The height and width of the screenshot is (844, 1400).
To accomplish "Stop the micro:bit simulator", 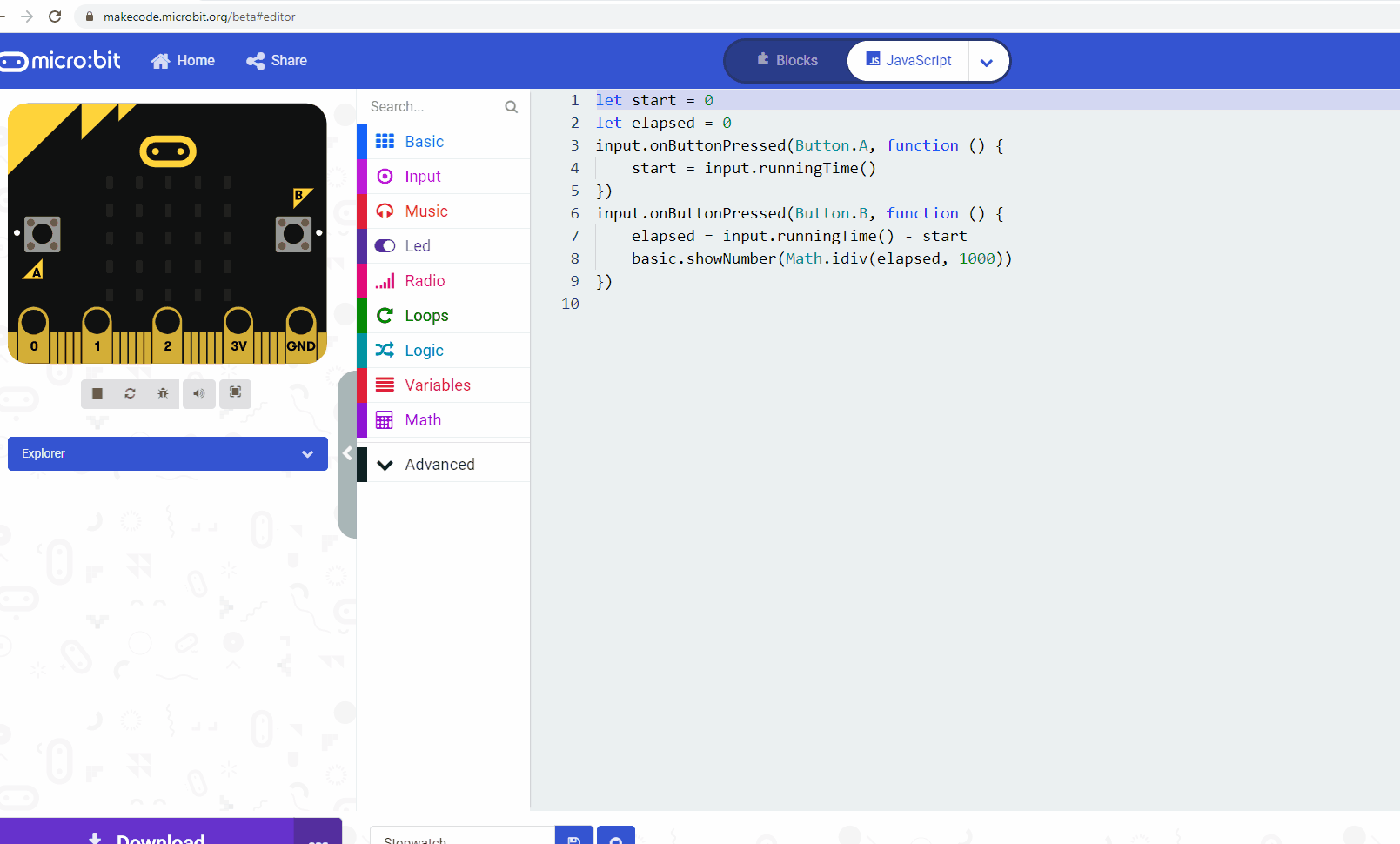I will (x=96, y=393).
